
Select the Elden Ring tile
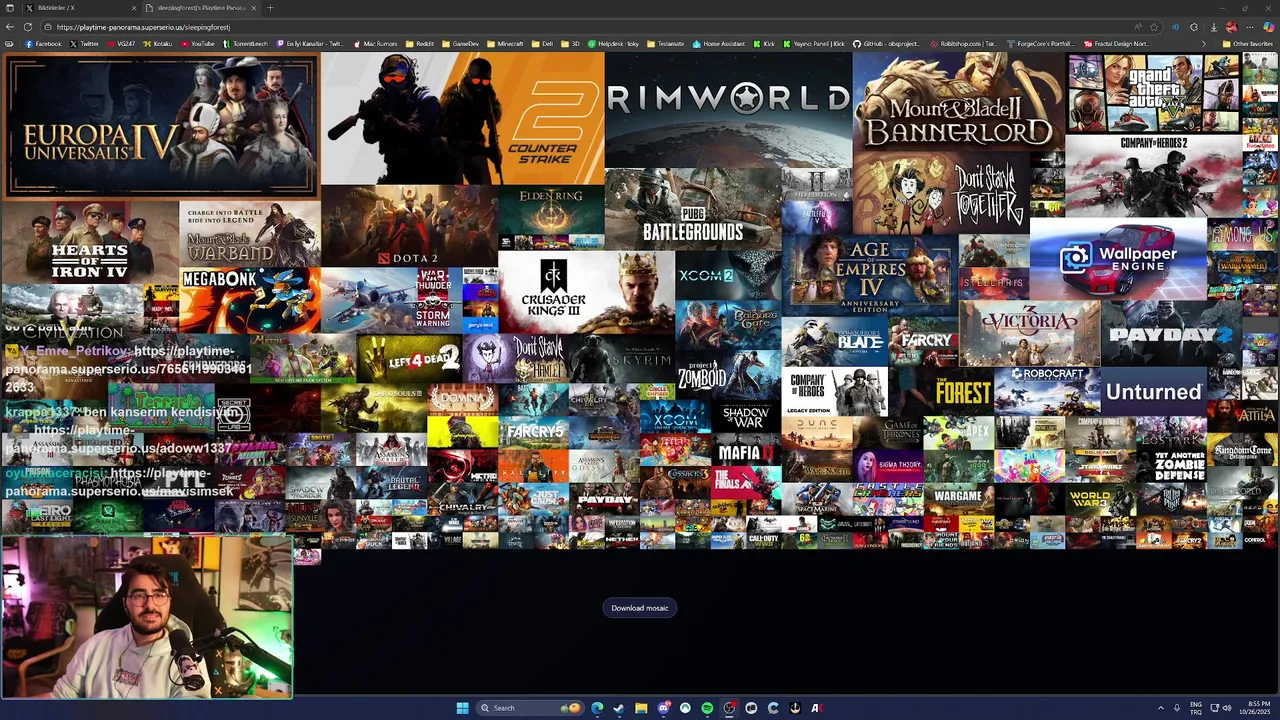pyautogui.click(x=551, y=210)
